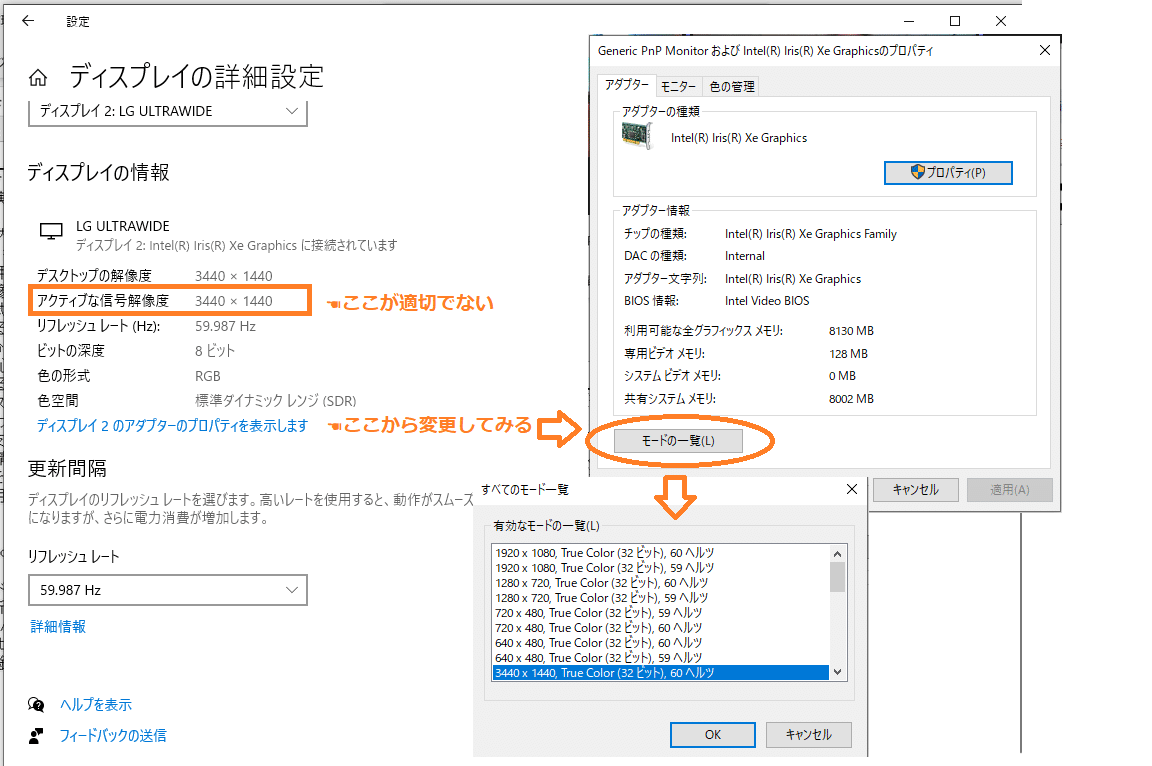Open the モードの一覧(L) button
This screenshot has height=766, width=1152.
[678, 441]
